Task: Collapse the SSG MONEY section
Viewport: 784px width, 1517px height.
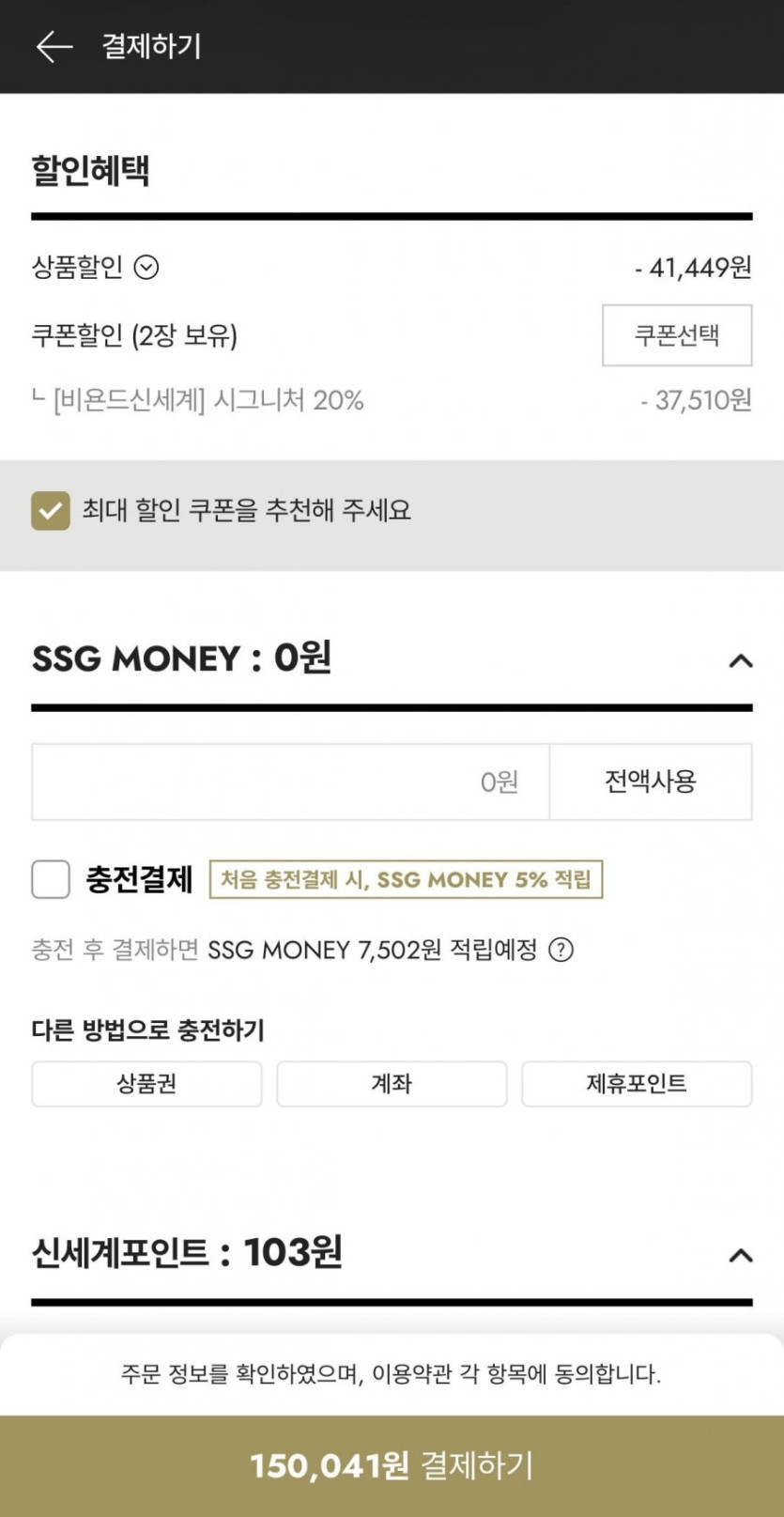Action: tap(740, 661)
